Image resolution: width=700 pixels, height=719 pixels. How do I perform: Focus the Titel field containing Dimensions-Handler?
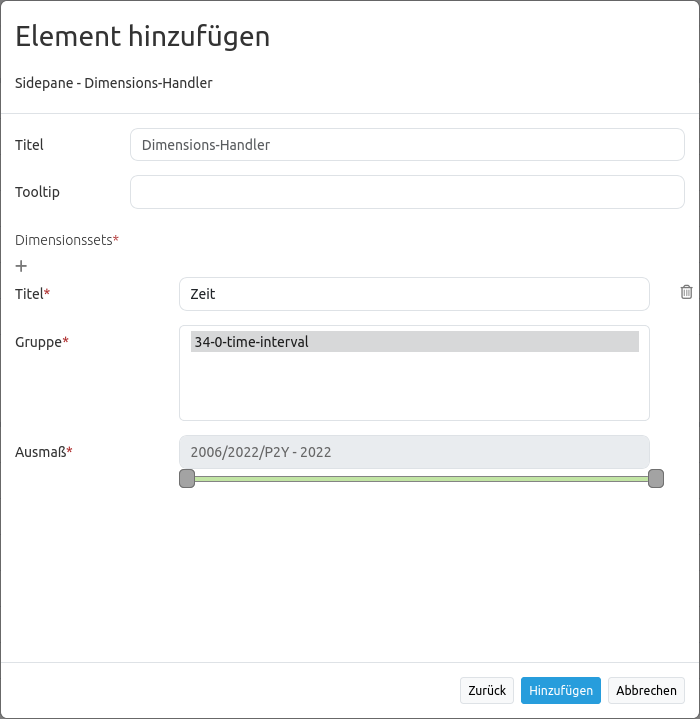point(407,145)
